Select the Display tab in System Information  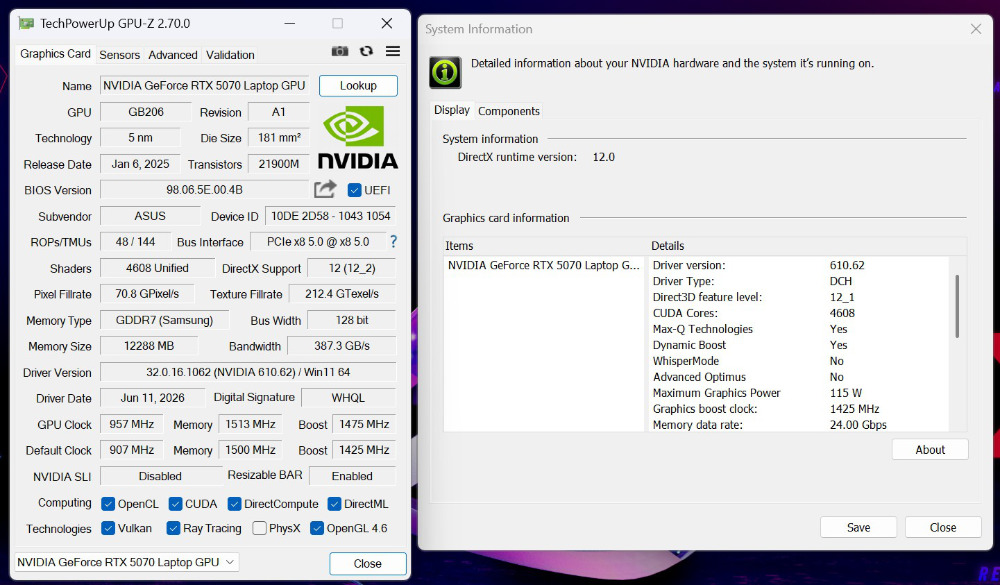point(452,110)
